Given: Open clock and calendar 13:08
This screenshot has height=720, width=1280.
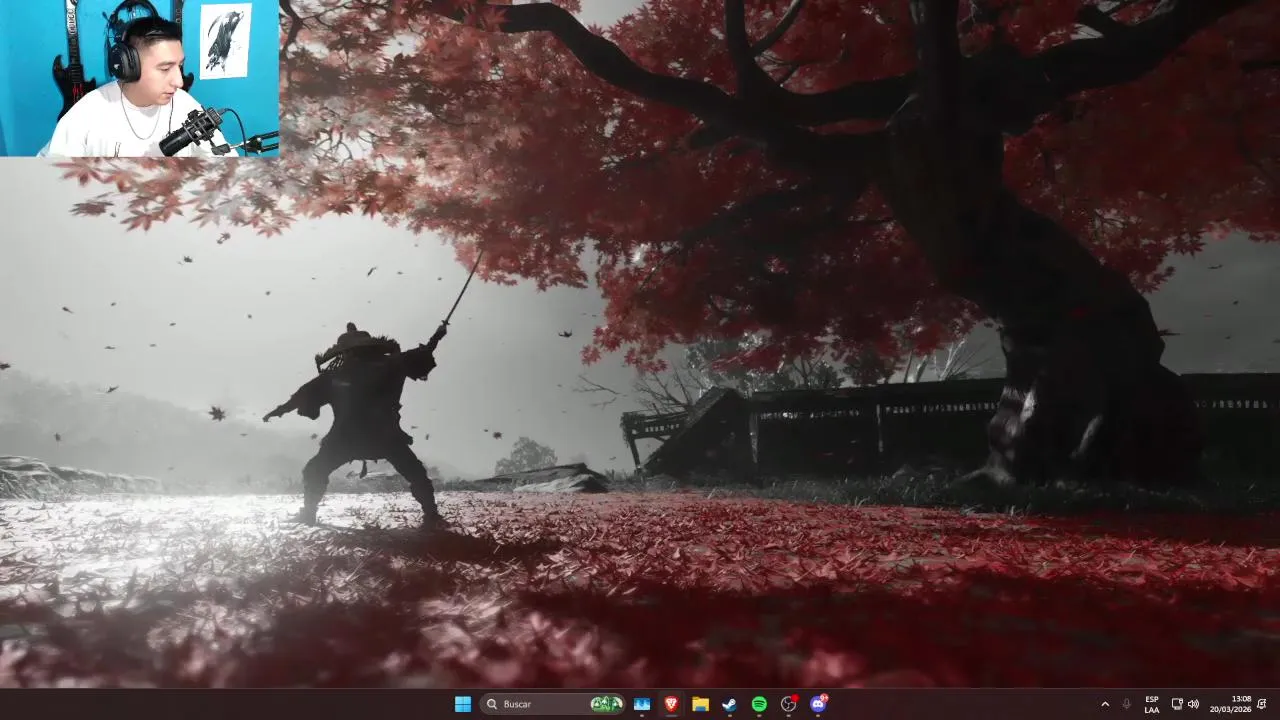Looking at the screenshot, I should [1230, 704].
